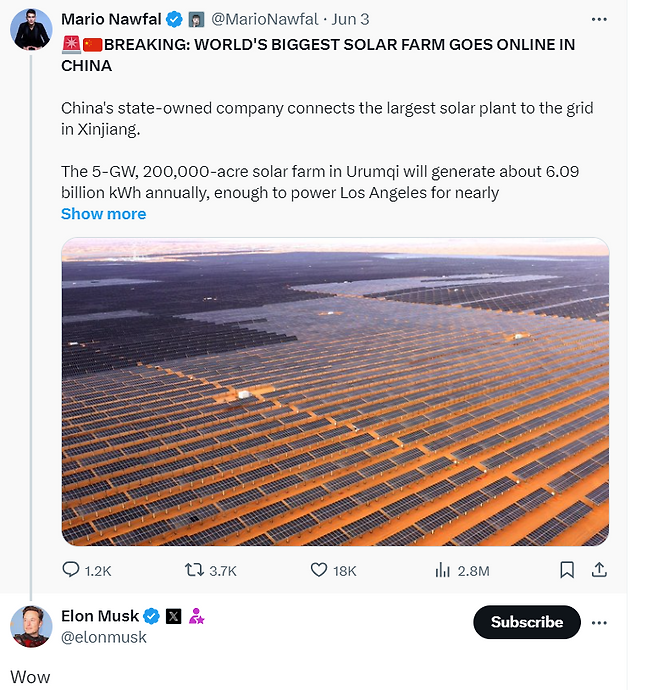Open the more options menu beside Subscribe
Image resolution: width=658 pixels, height=690 pixels.
pyautogui.click(x=599, y=623)
